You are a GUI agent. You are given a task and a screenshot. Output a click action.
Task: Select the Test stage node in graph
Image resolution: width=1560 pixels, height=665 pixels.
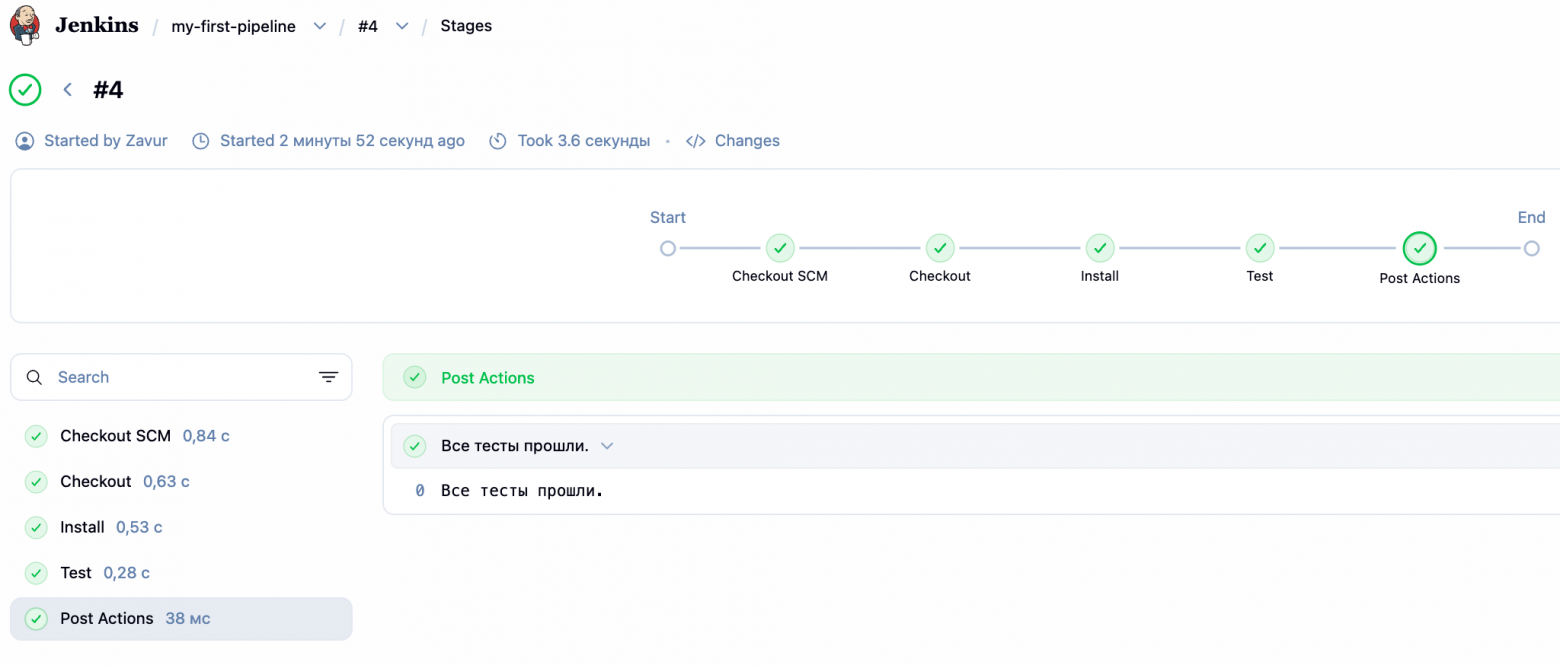[1260, 248]
